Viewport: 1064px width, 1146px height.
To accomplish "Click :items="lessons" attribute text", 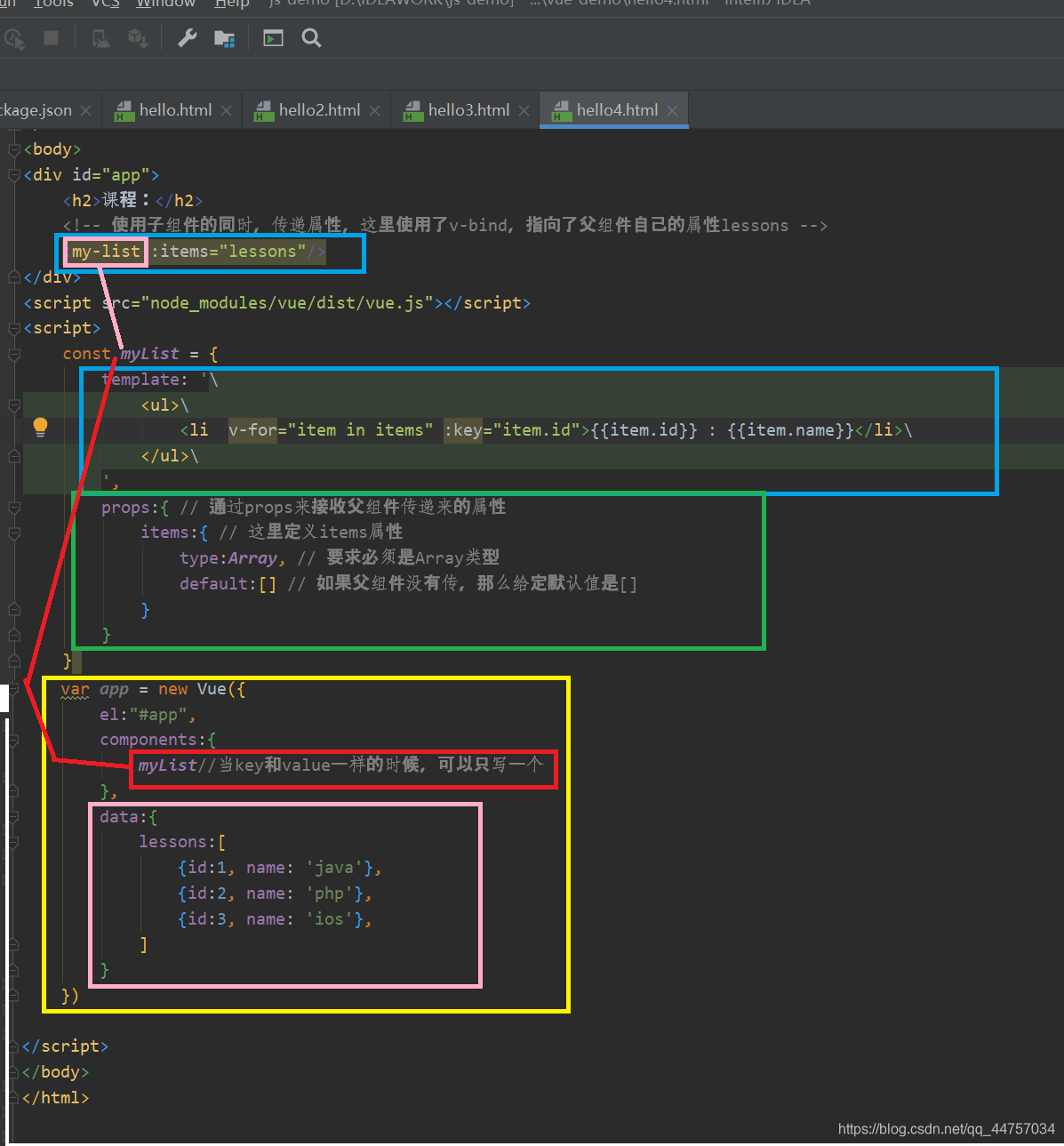I will [x=228, y=252].
